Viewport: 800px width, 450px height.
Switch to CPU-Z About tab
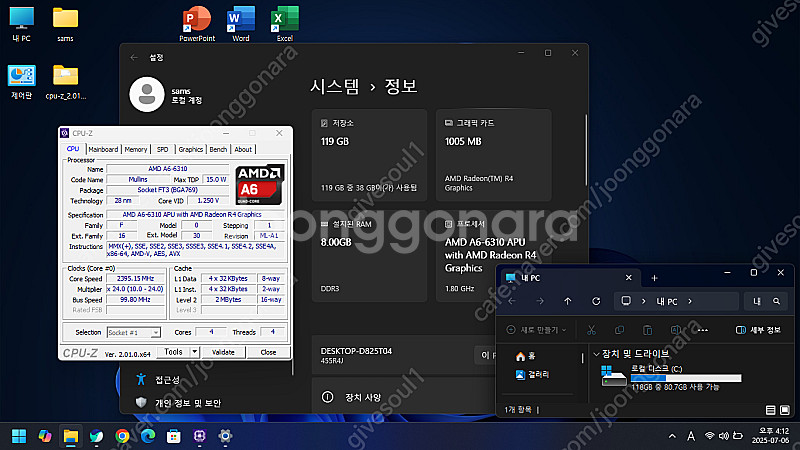click(243, 149)
